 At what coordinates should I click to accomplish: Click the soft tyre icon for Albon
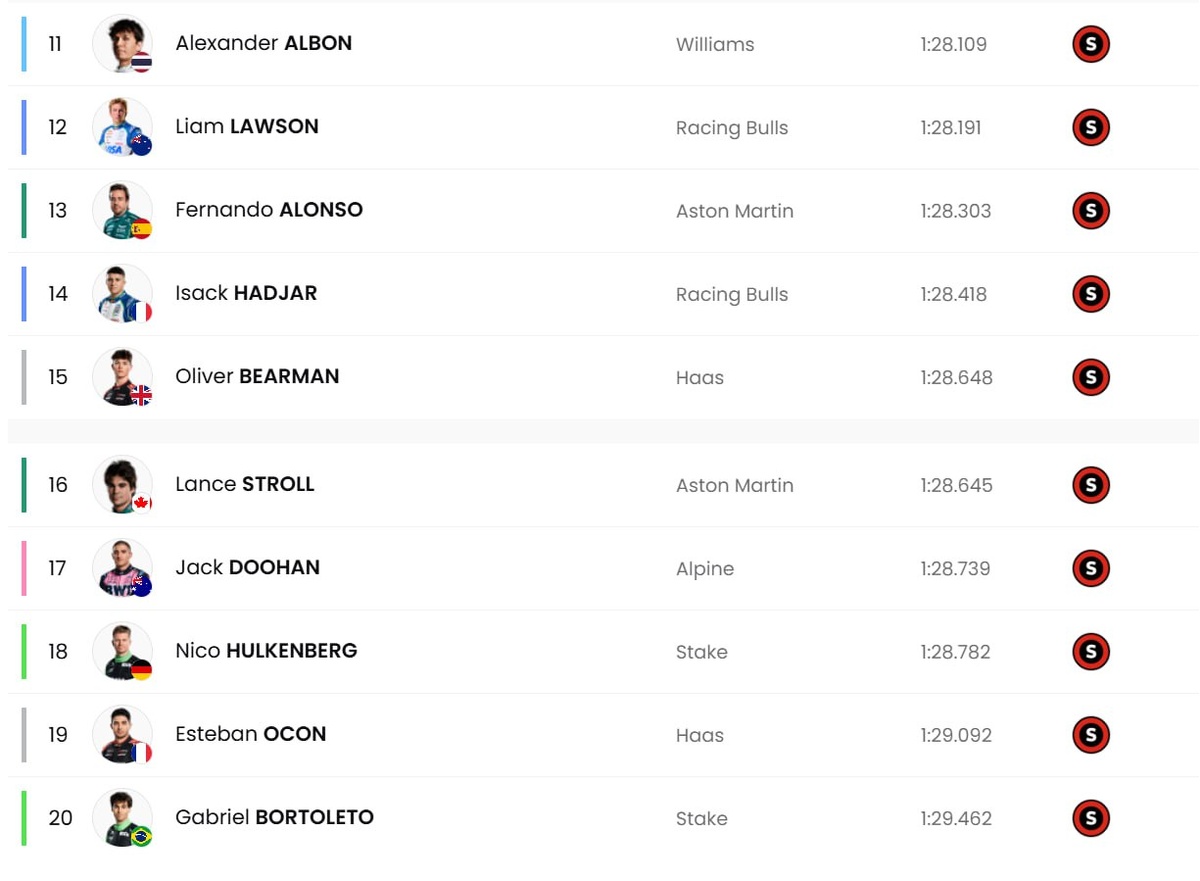[x=1091, y=44]
